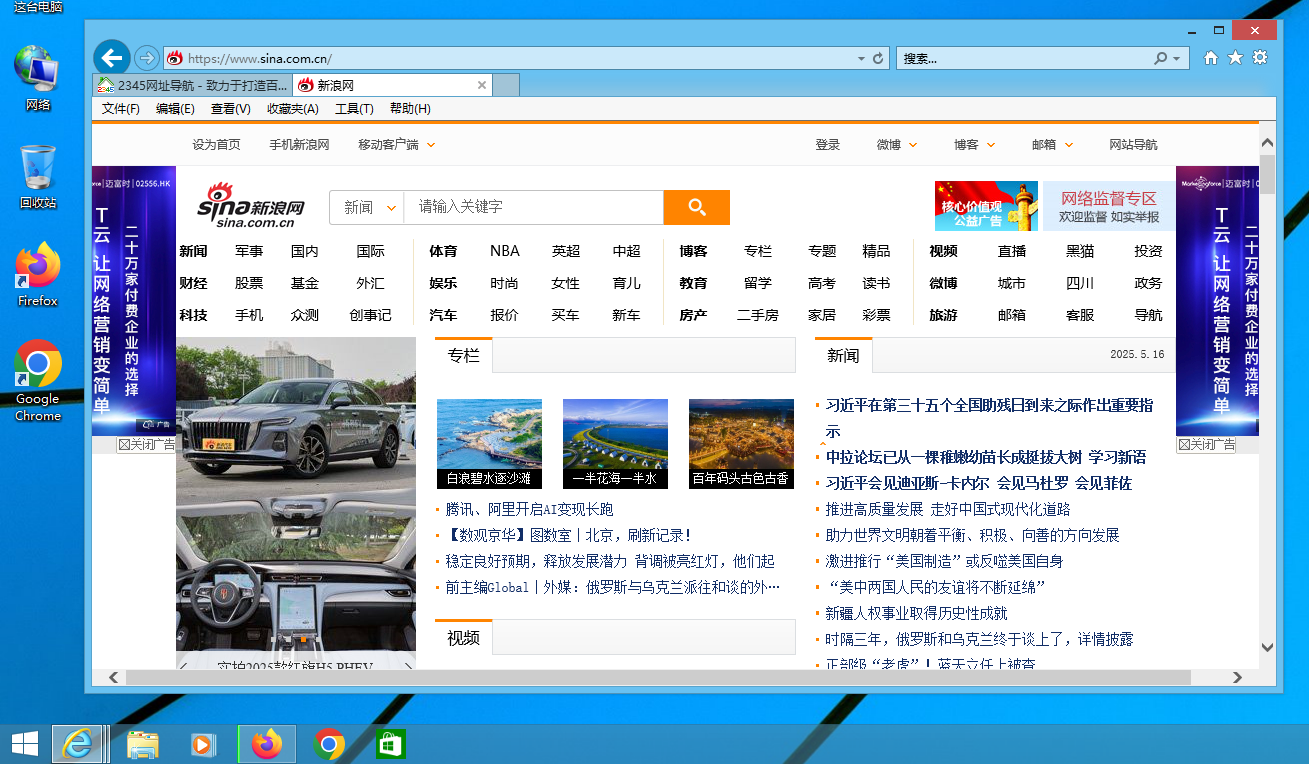
Task: Expand the 新闻 search category dropdown
Action: pos(391,207)
